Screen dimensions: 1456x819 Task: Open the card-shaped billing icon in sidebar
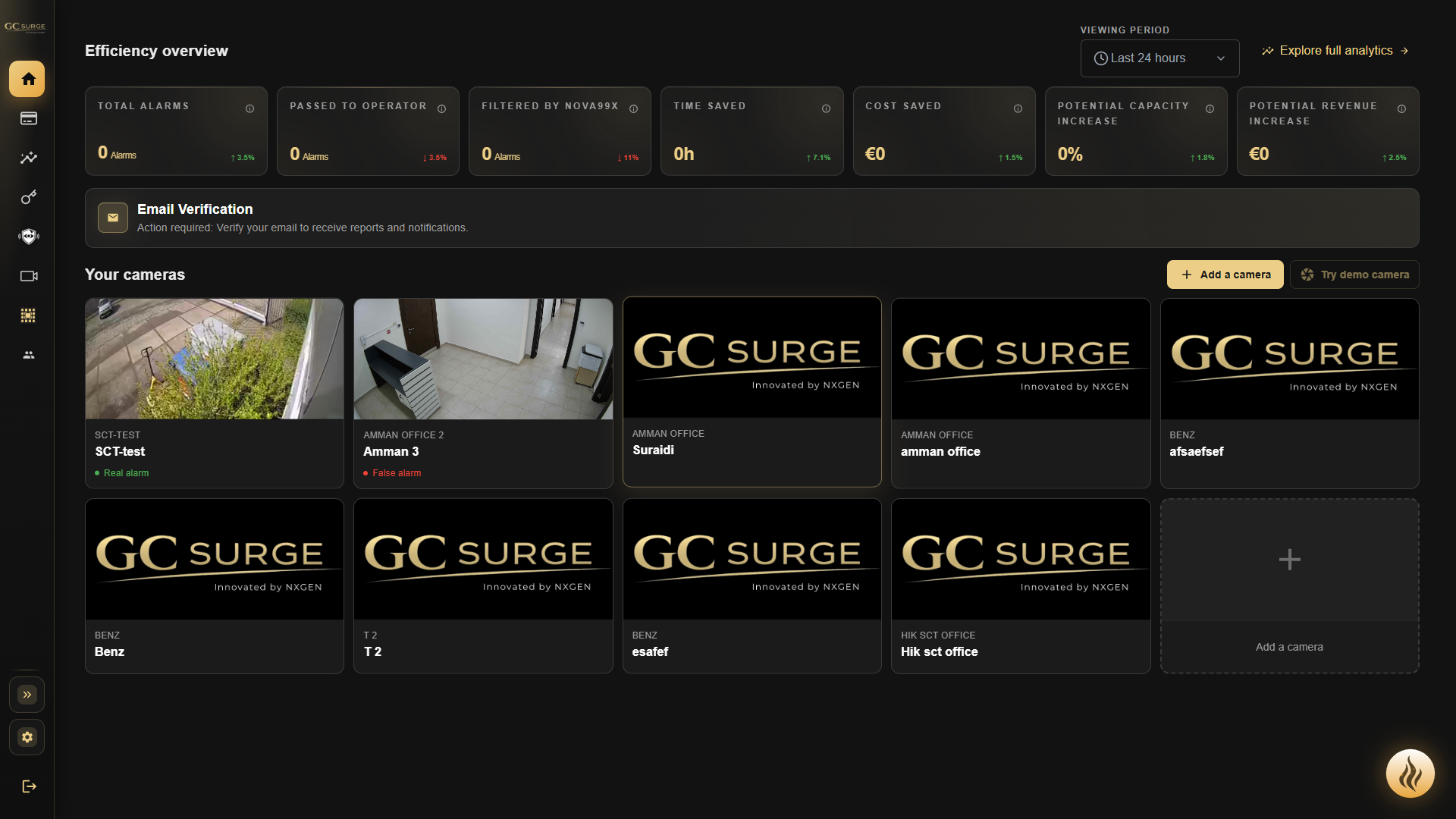pyautogui.click(x=28, y=118)
